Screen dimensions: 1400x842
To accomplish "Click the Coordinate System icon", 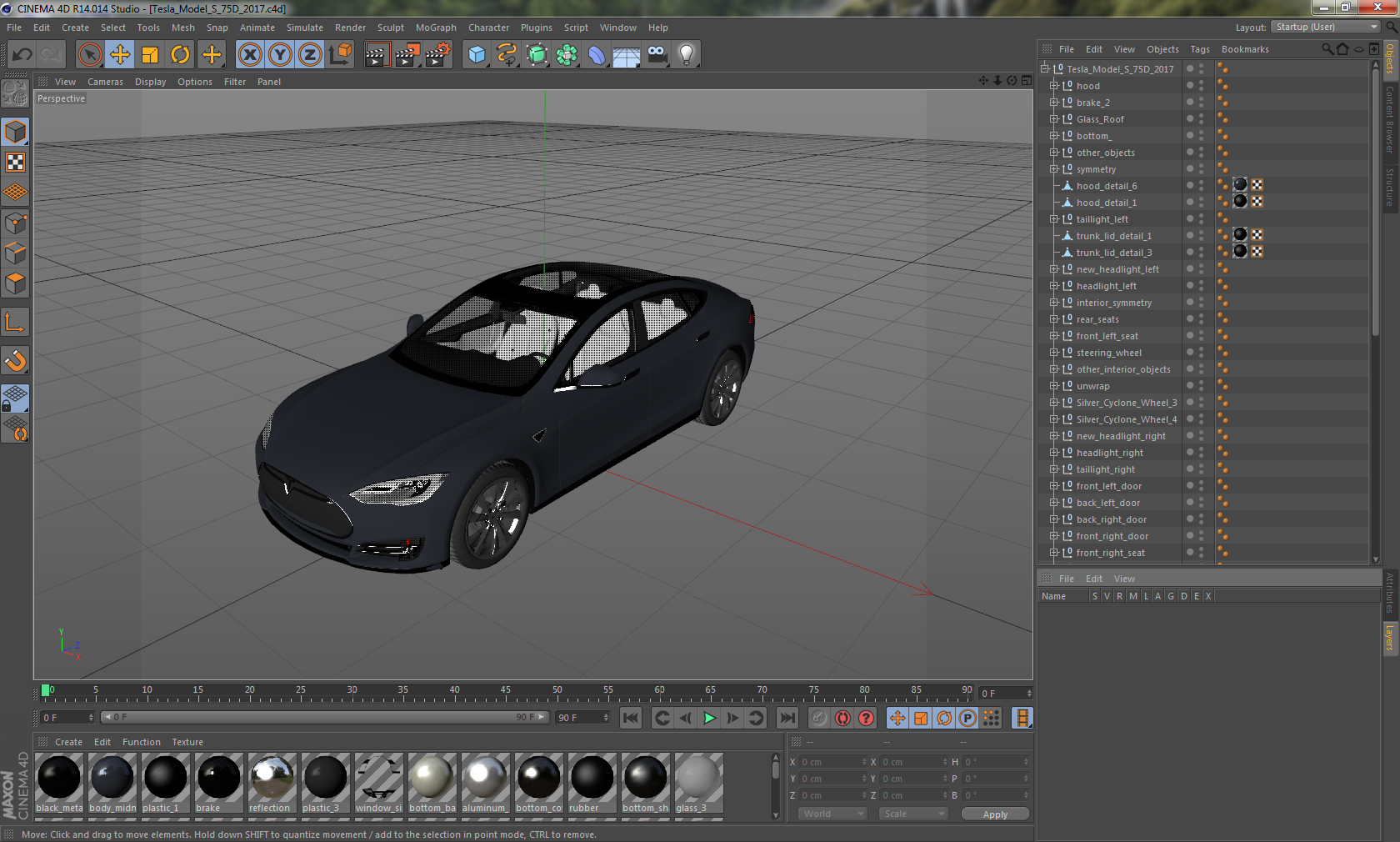I will coord(340,55).
